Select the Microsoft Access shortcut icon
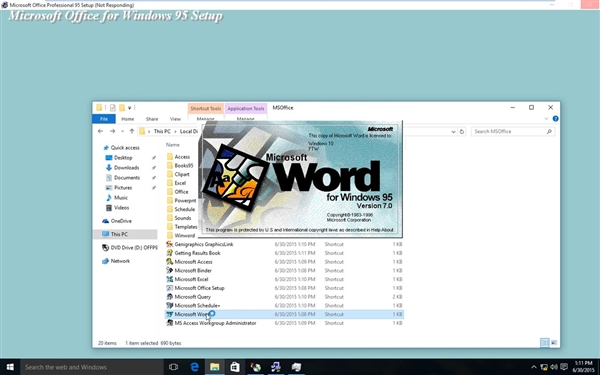This screenshot has height=375, width=600. [170, 262]
